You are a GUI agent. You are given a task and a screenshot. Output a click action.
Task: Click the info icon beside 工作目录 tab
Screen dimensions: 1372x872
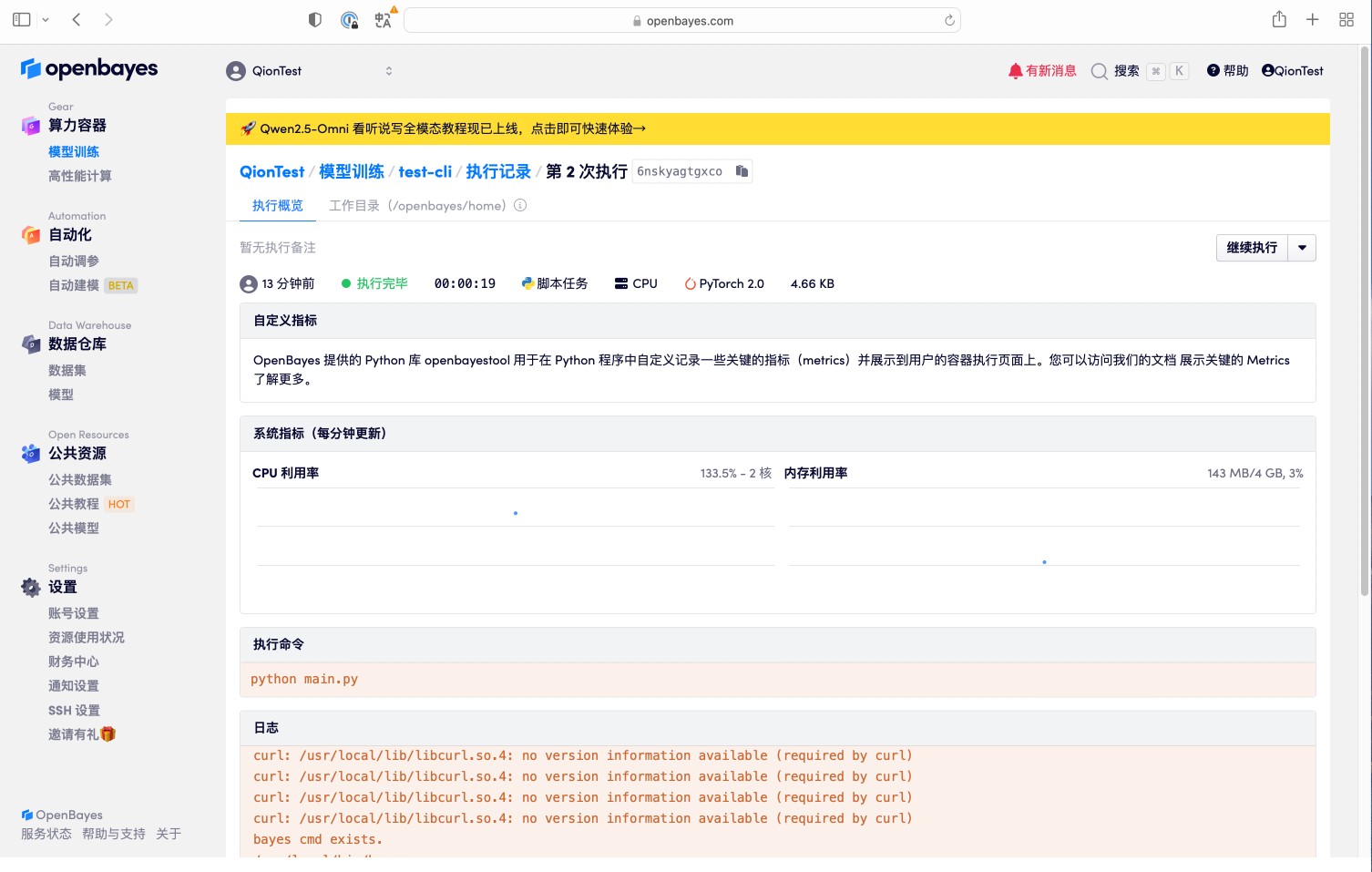coord(520,206)
